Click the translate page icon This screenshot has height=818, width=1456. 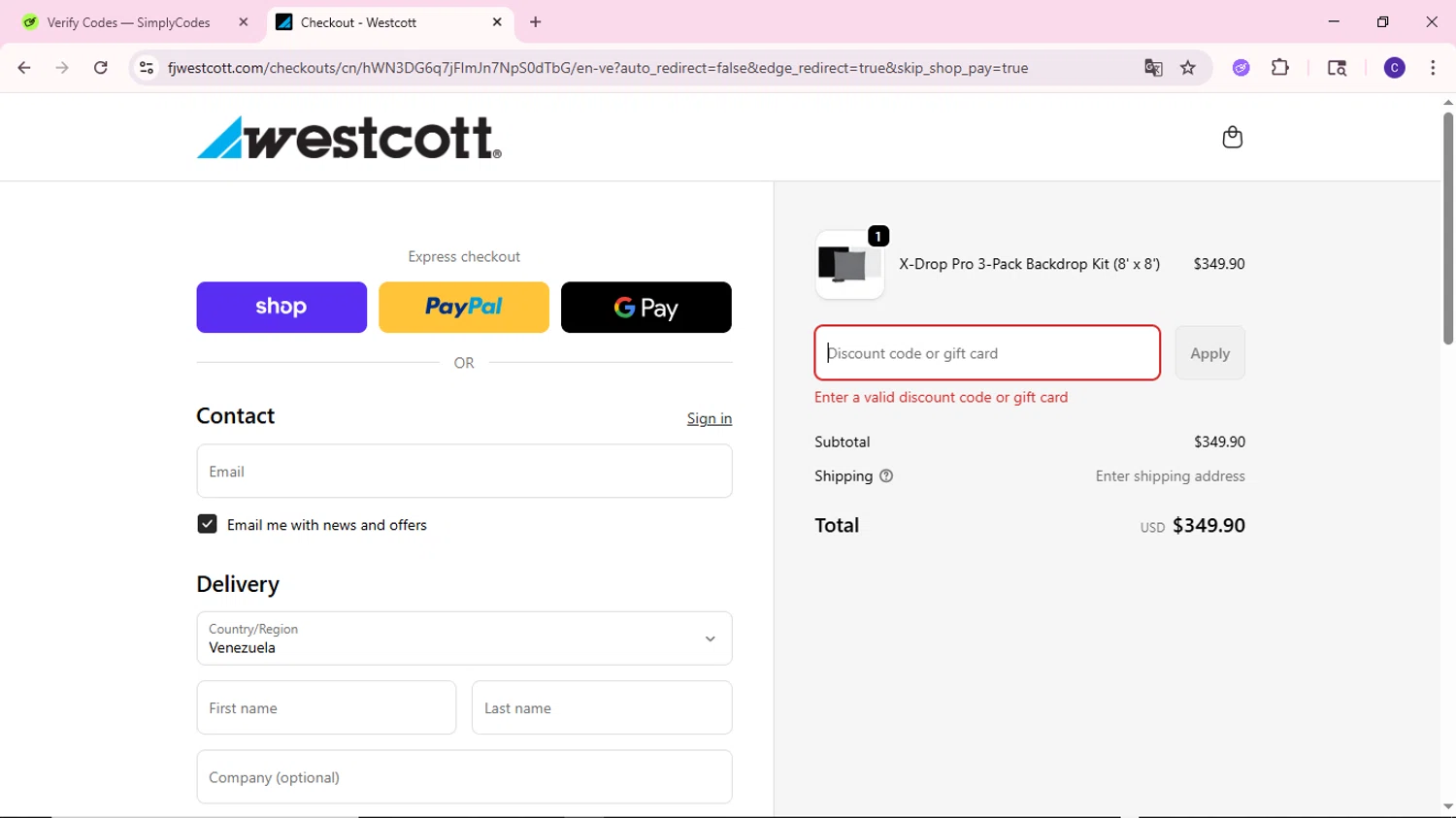(x=1153, y=68)
